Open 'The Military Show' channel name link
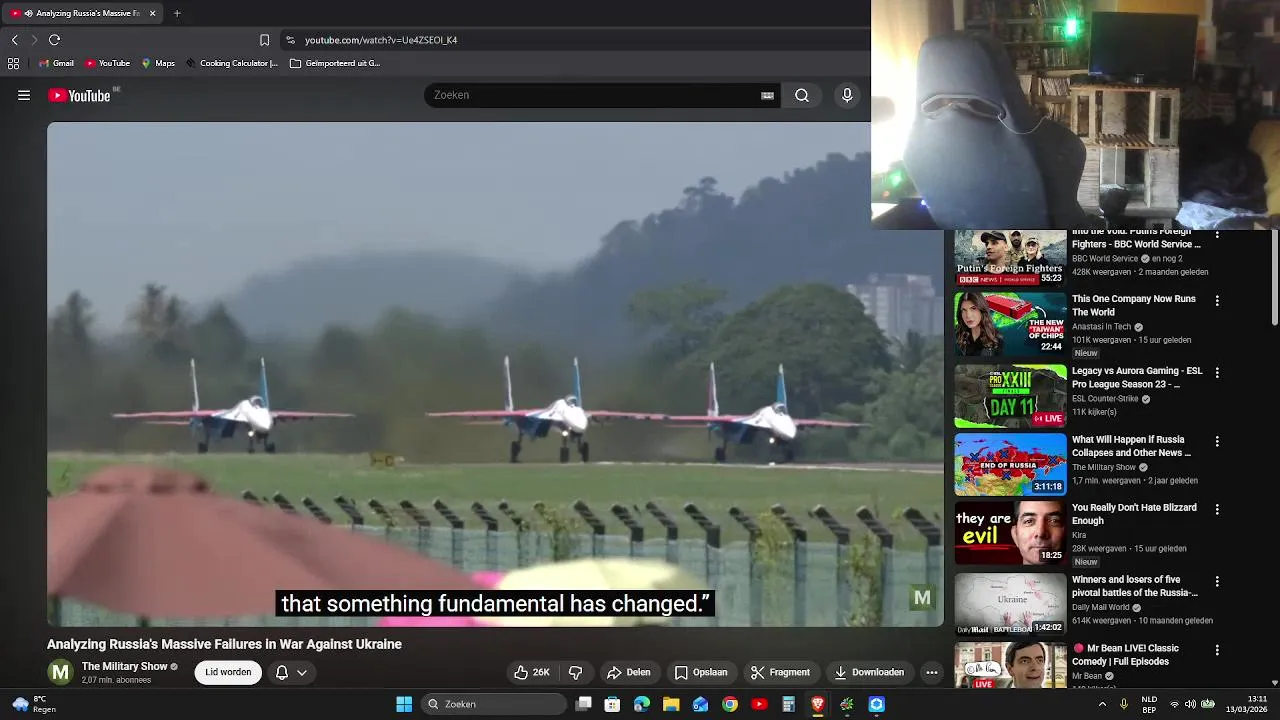 [125, 667]
